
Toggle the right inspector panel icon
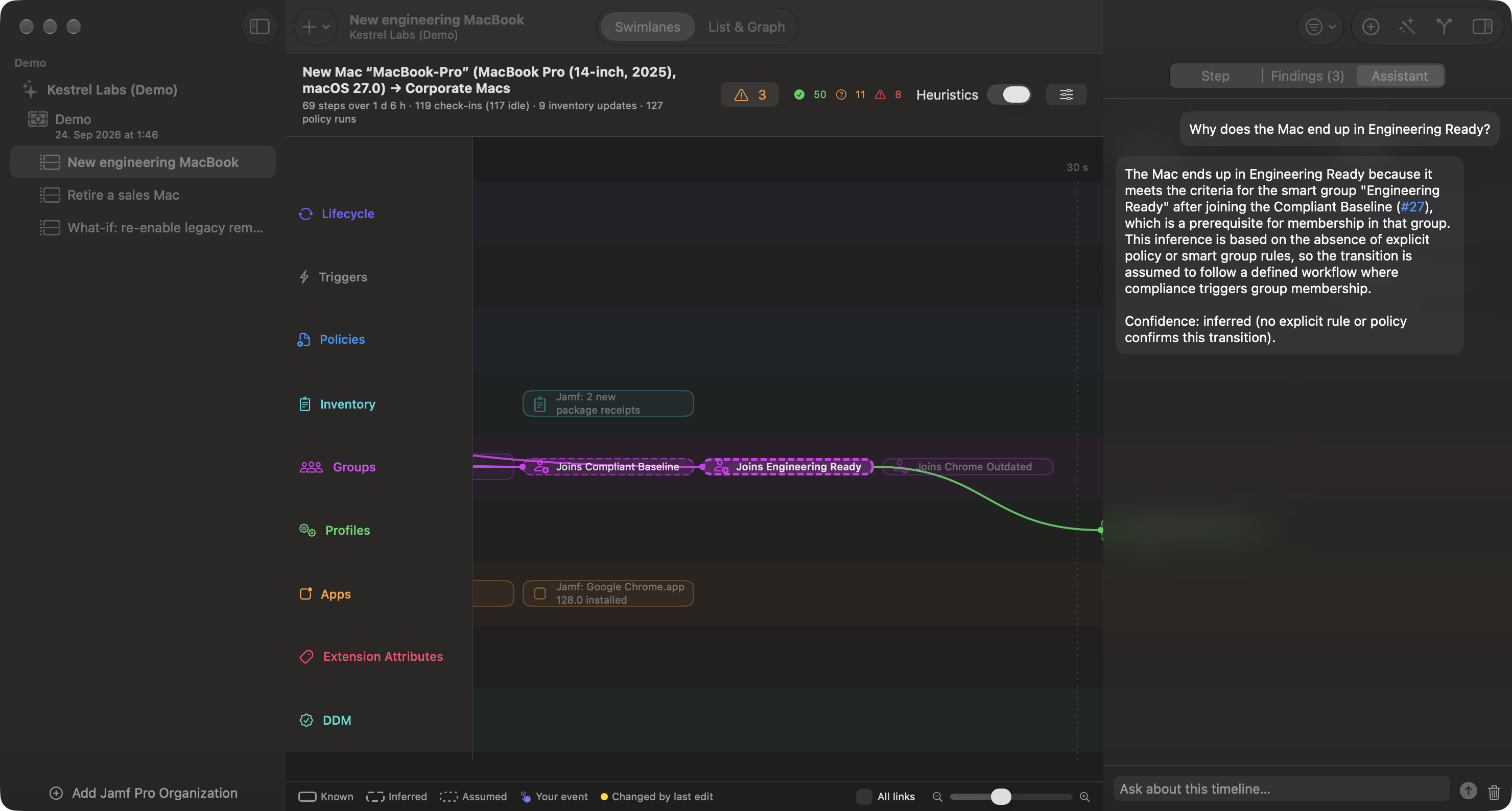(x=1482, y=27)
